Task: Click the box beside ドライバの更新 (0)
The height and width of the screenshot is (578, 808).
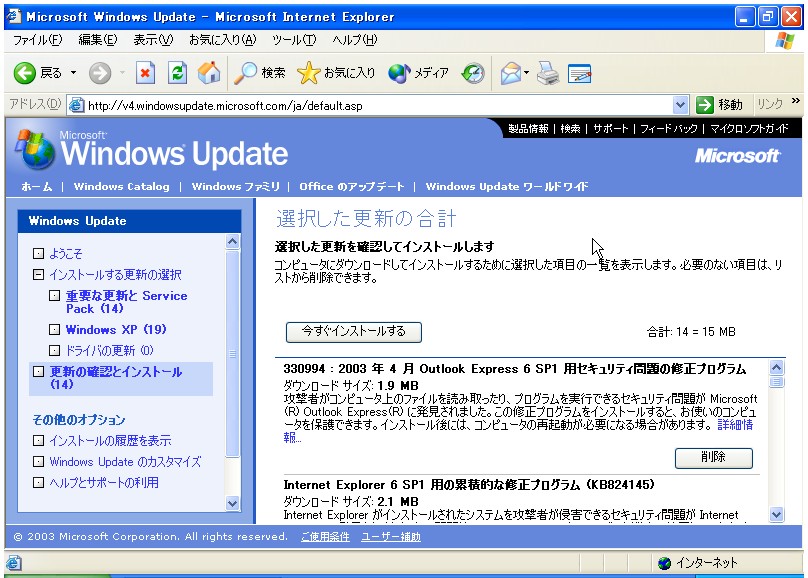Action: [x=54, y=351]
